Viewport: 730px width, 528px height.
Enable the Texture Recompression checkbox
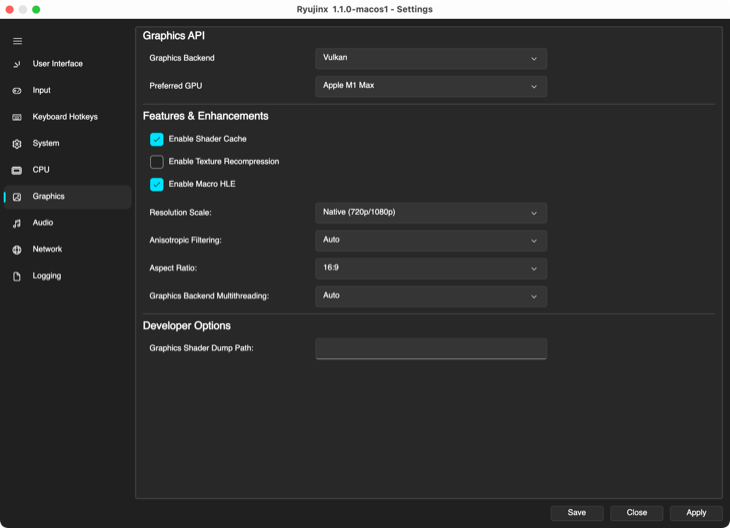[157, 162]
